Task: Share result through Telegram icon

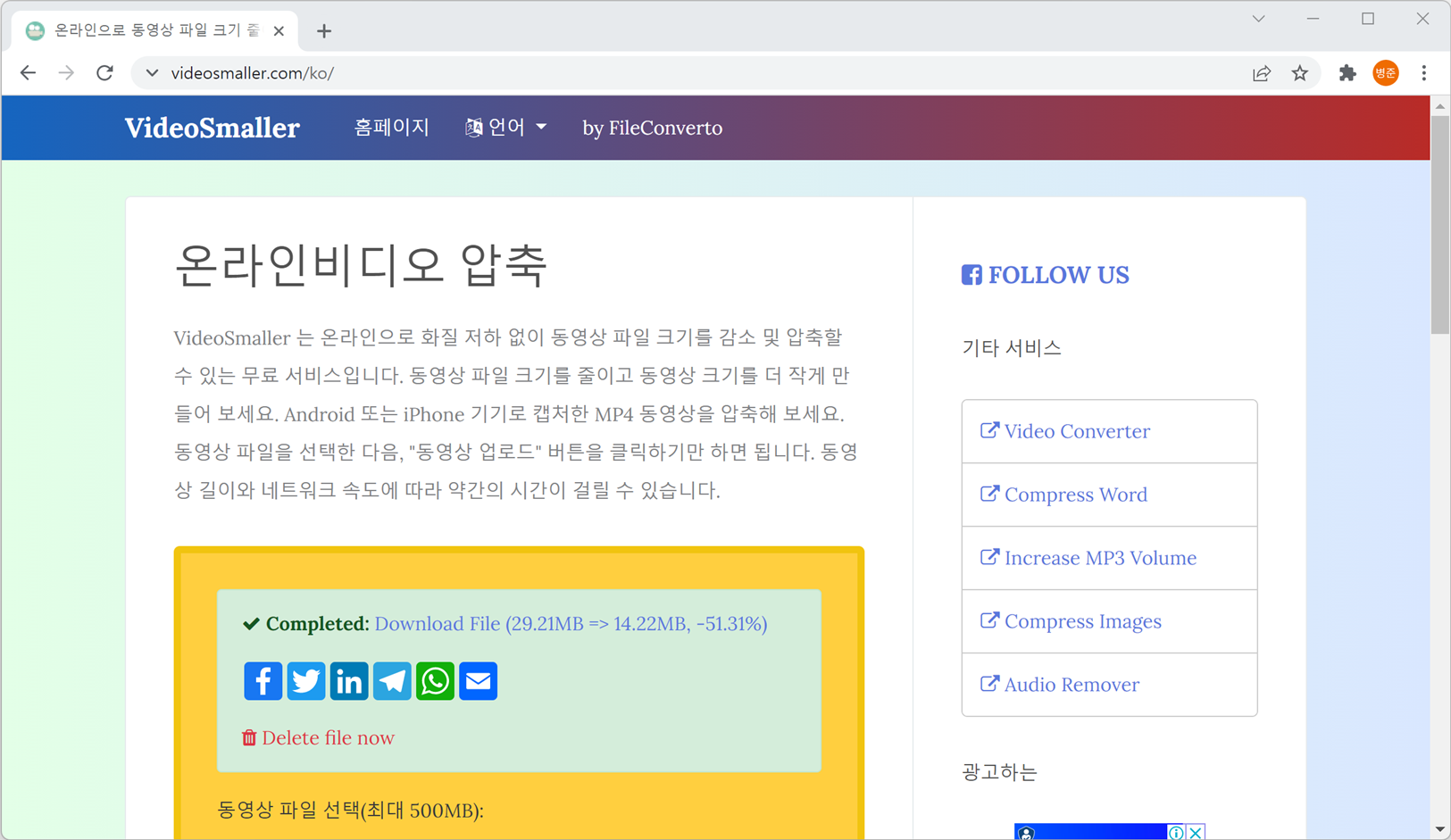Action: click(392, 681)
